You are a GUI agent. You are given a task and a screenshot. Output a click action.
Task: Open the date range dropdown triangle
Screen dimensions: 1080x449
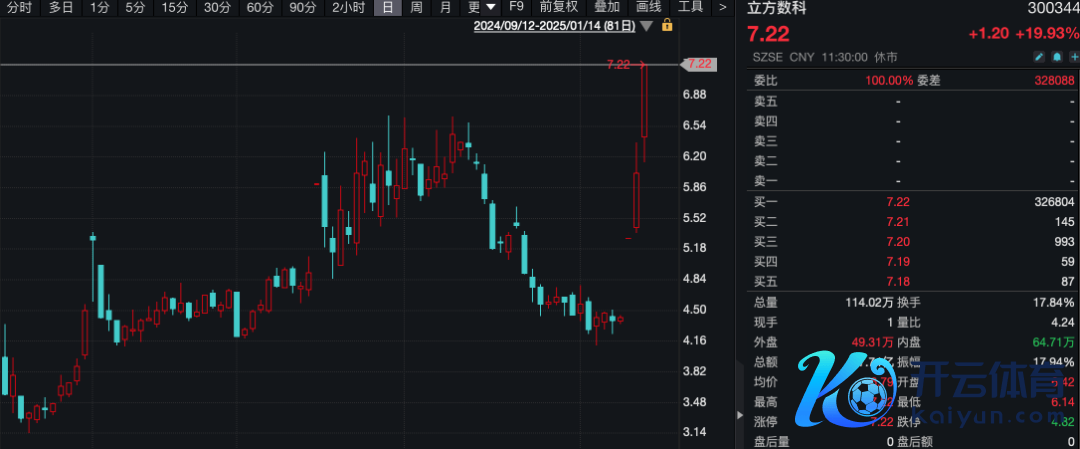[646, 26]
